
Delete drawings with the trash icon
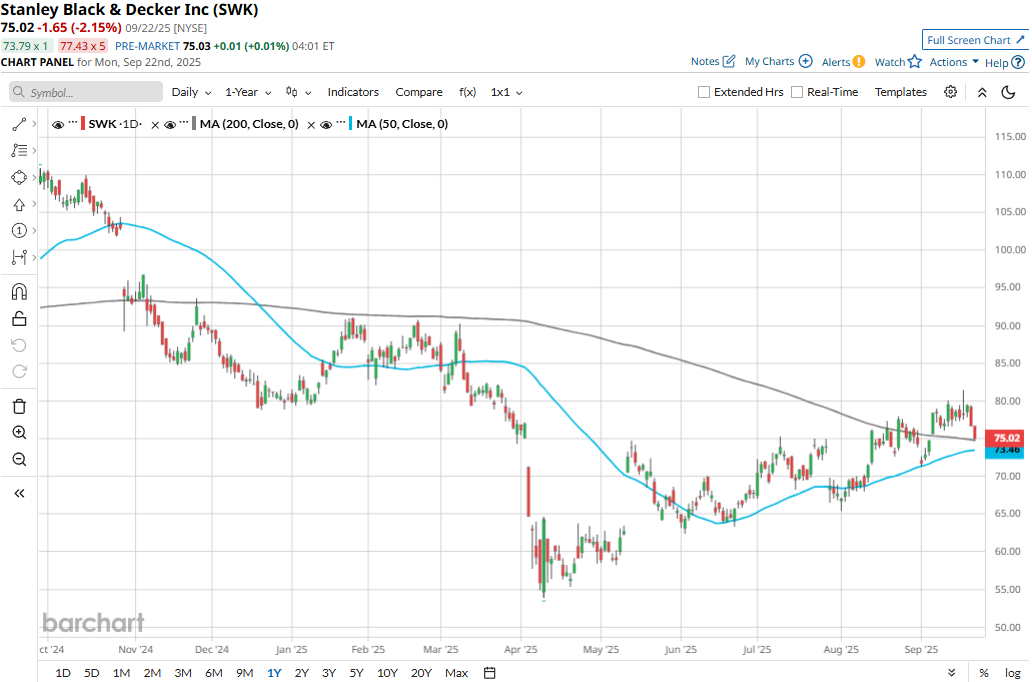[x=18, y=406]
